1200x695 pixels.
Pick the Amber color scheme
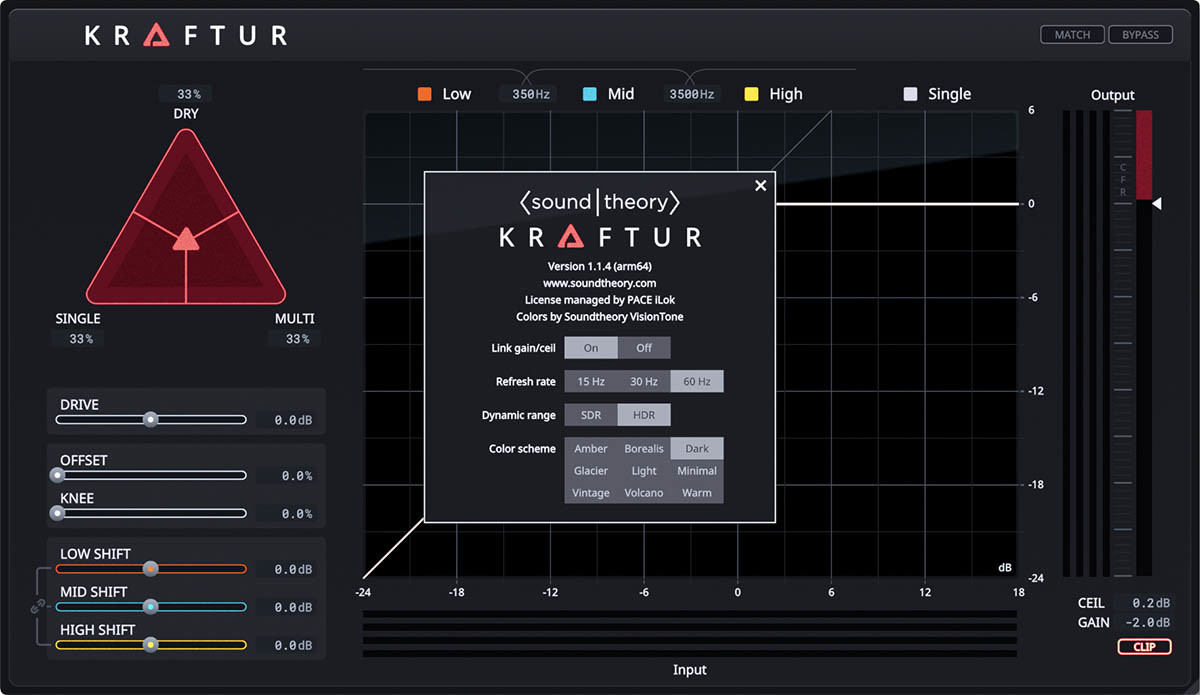[x=591, y=449]
